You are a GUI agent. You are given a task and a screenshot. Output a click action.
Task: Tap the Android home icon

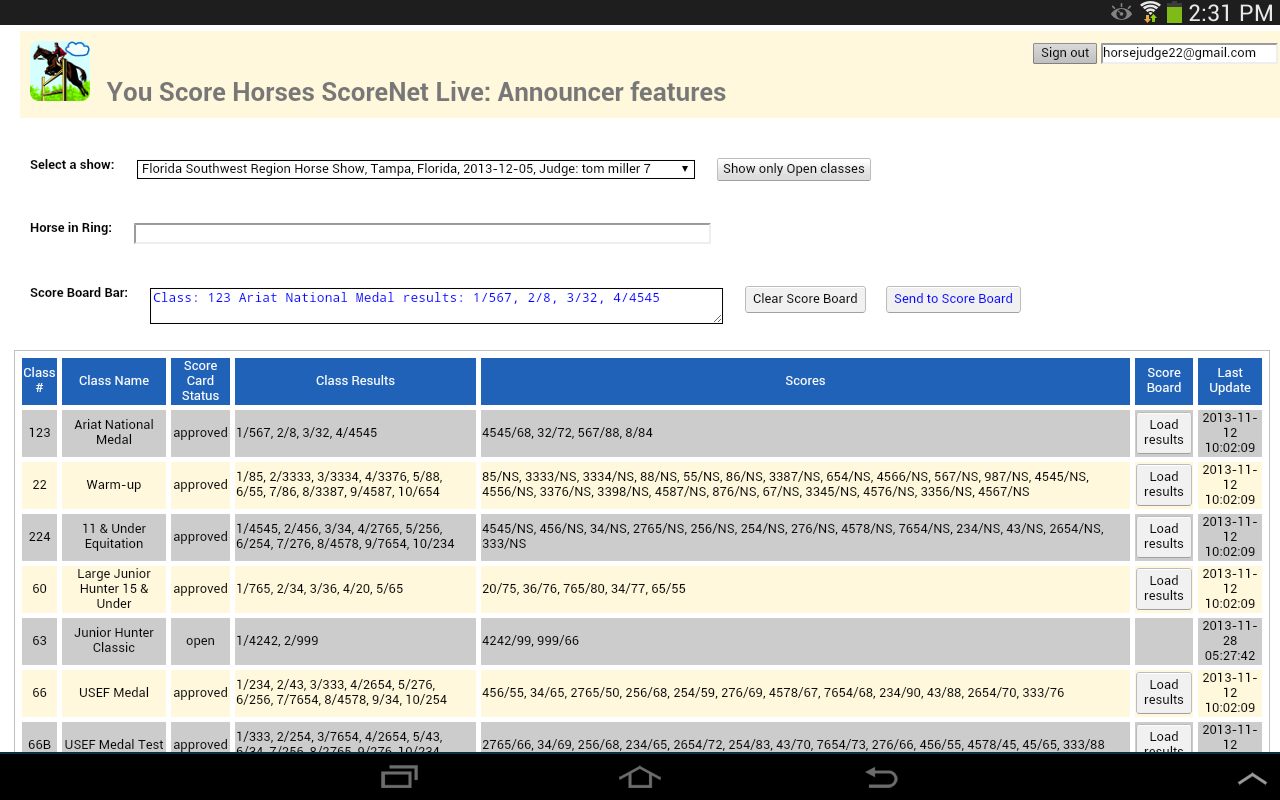640,777
